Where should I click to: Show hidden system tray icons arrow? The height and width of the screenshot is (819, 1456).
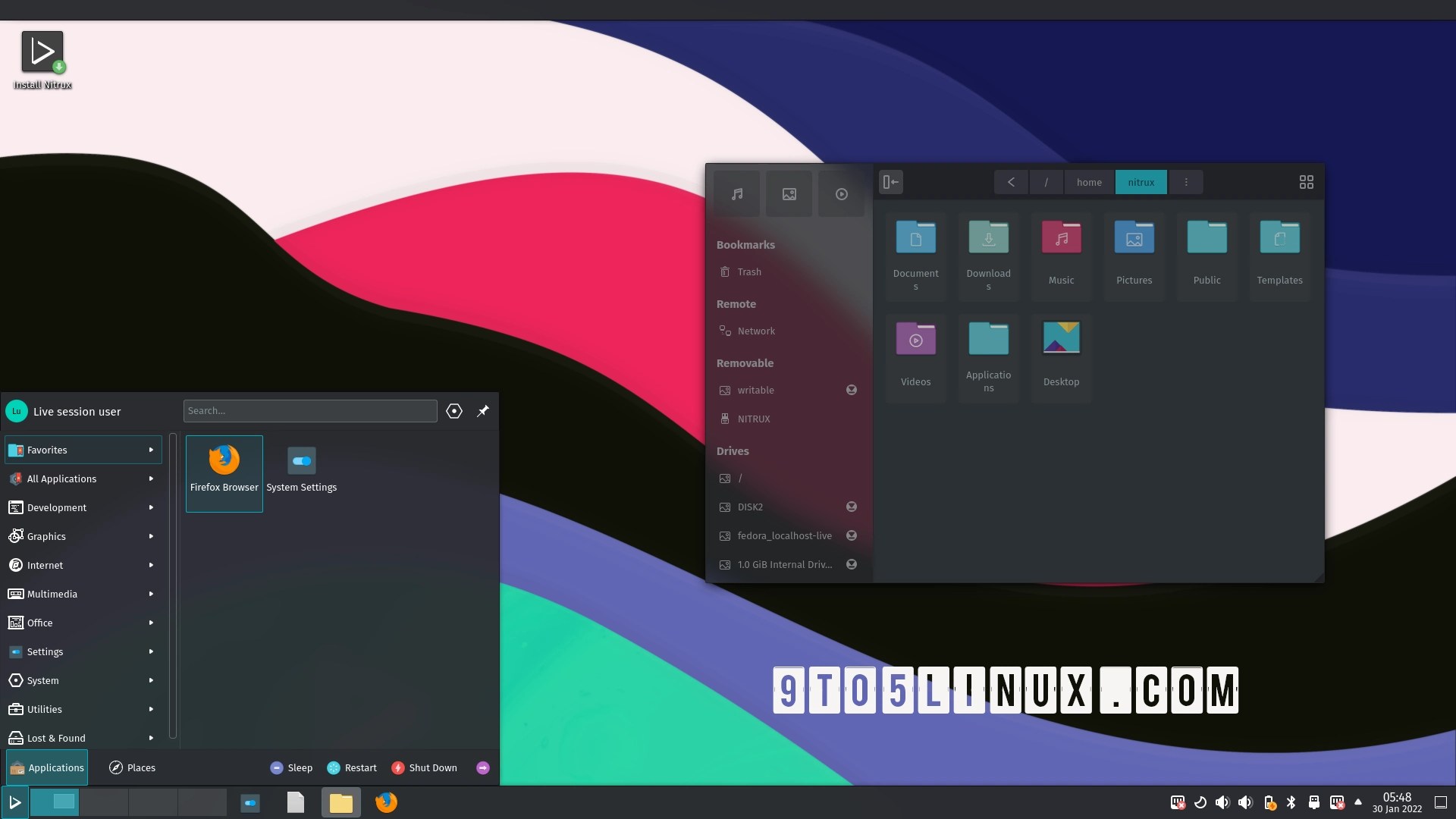(1358, 802)
